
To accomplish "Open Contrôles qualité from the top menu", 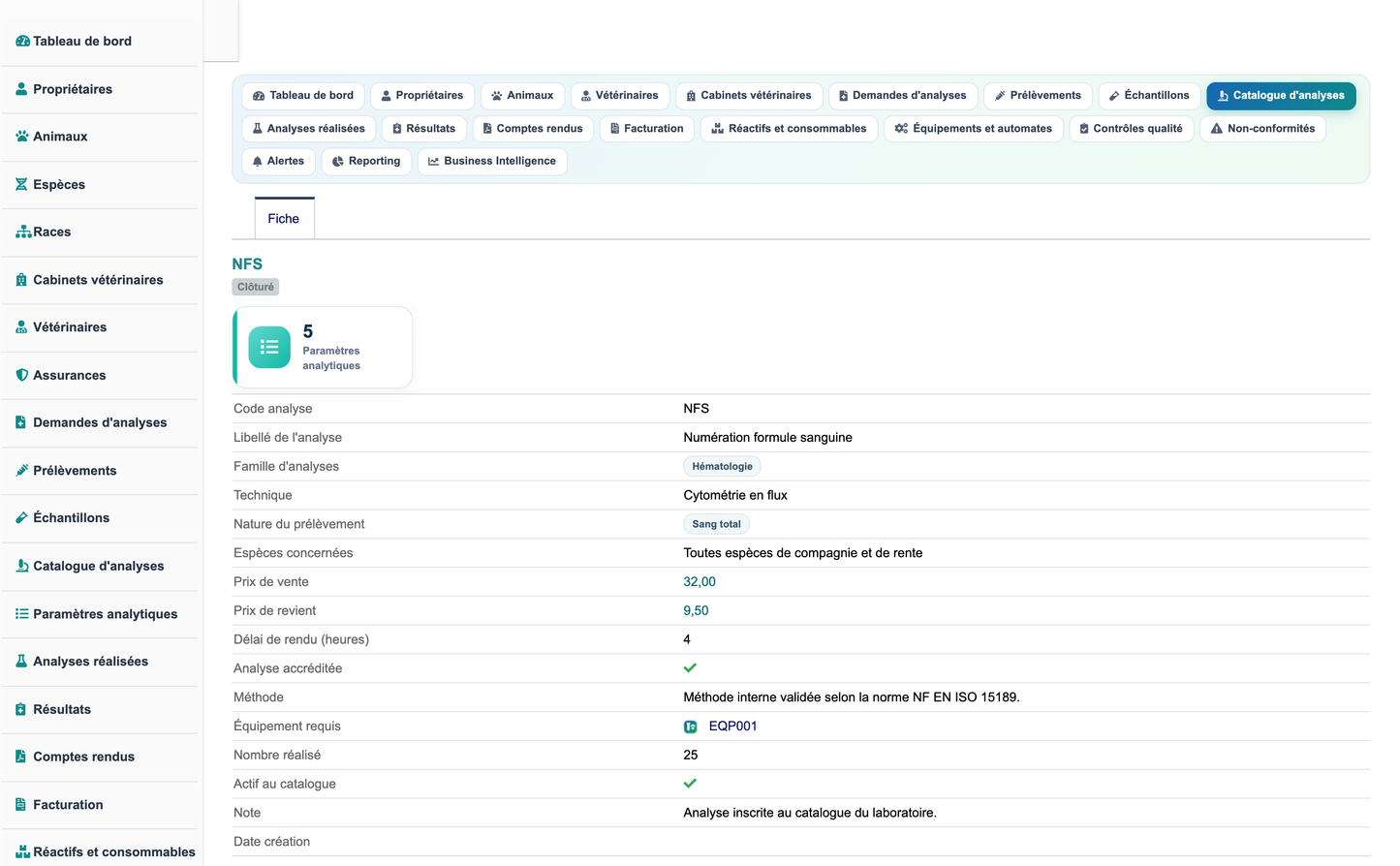I will [1132, 129].
